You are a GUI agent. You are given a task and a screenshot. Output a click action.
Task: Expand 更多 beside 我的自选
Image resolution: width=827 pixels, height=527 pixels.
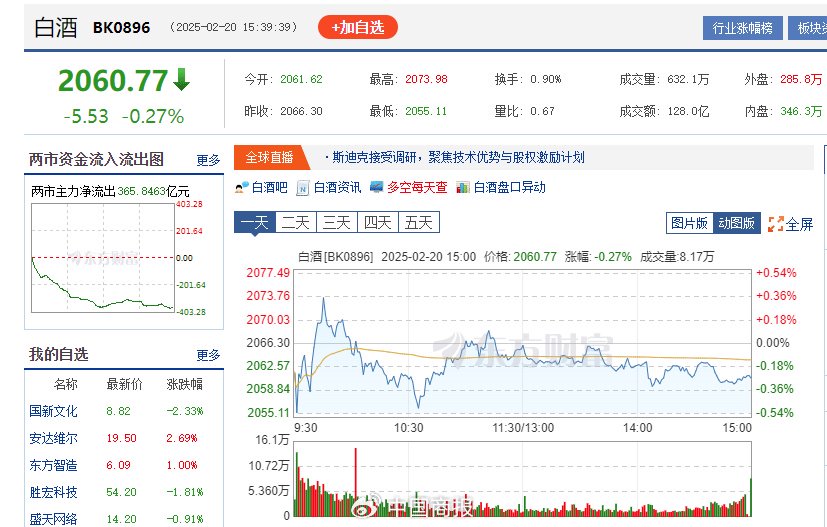click(x=208, y=355)
